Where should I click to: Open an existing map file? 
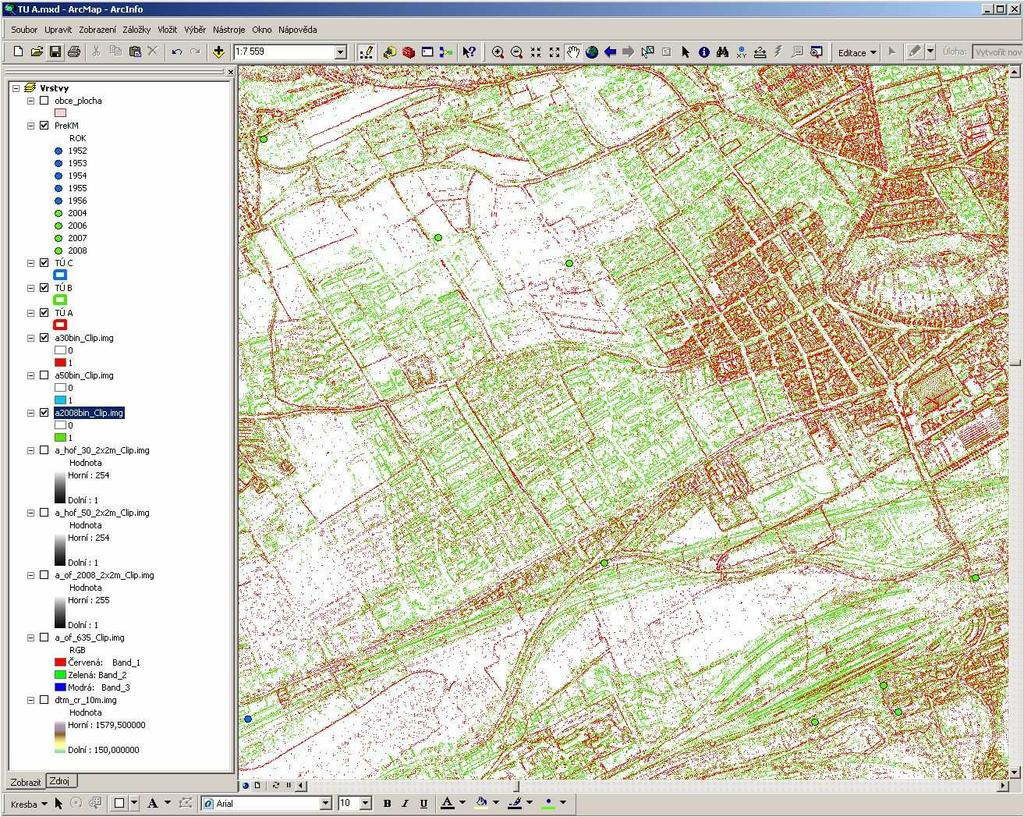point(37,52)
